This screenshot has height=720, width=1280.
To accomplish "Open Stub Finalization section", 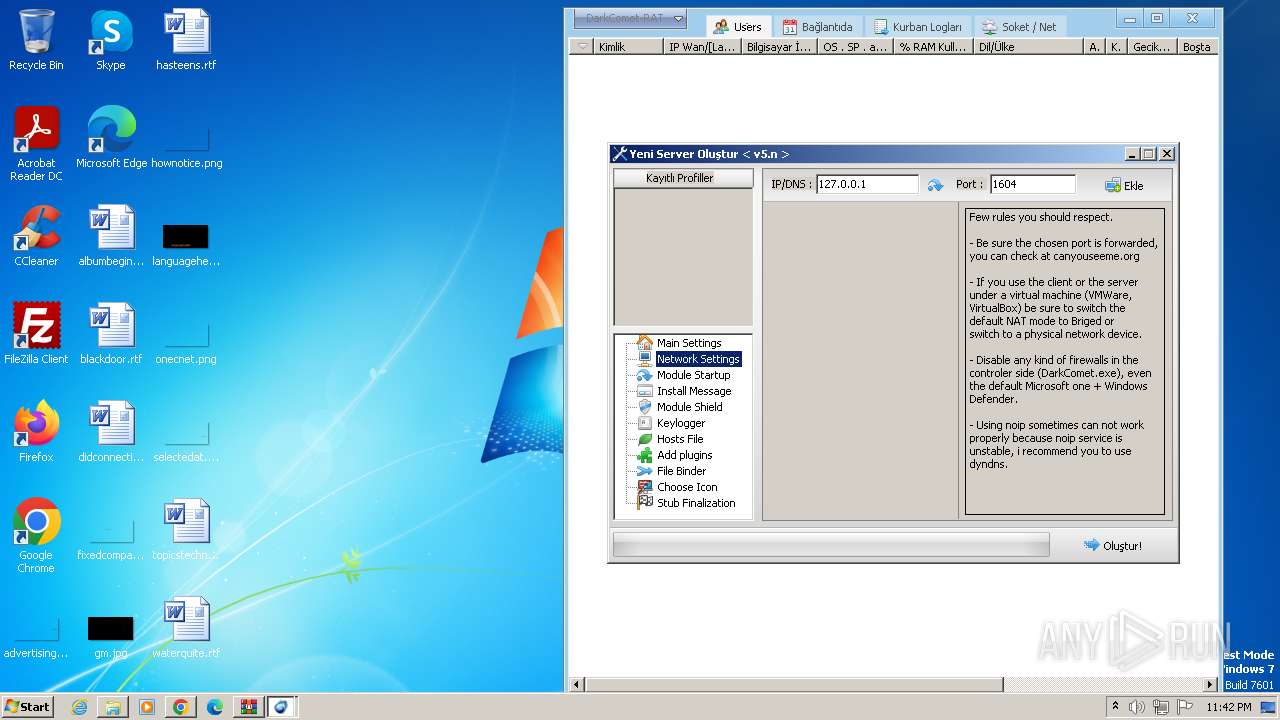I will (696, 503).
